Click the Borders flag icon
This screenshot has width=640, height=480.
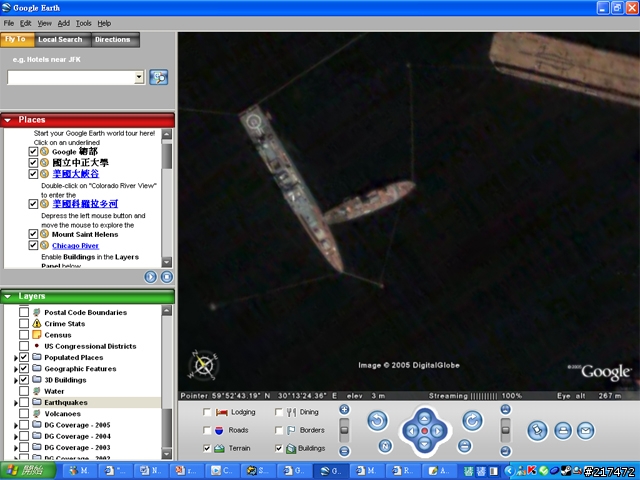pyautogui.click(x=291, y=430)
